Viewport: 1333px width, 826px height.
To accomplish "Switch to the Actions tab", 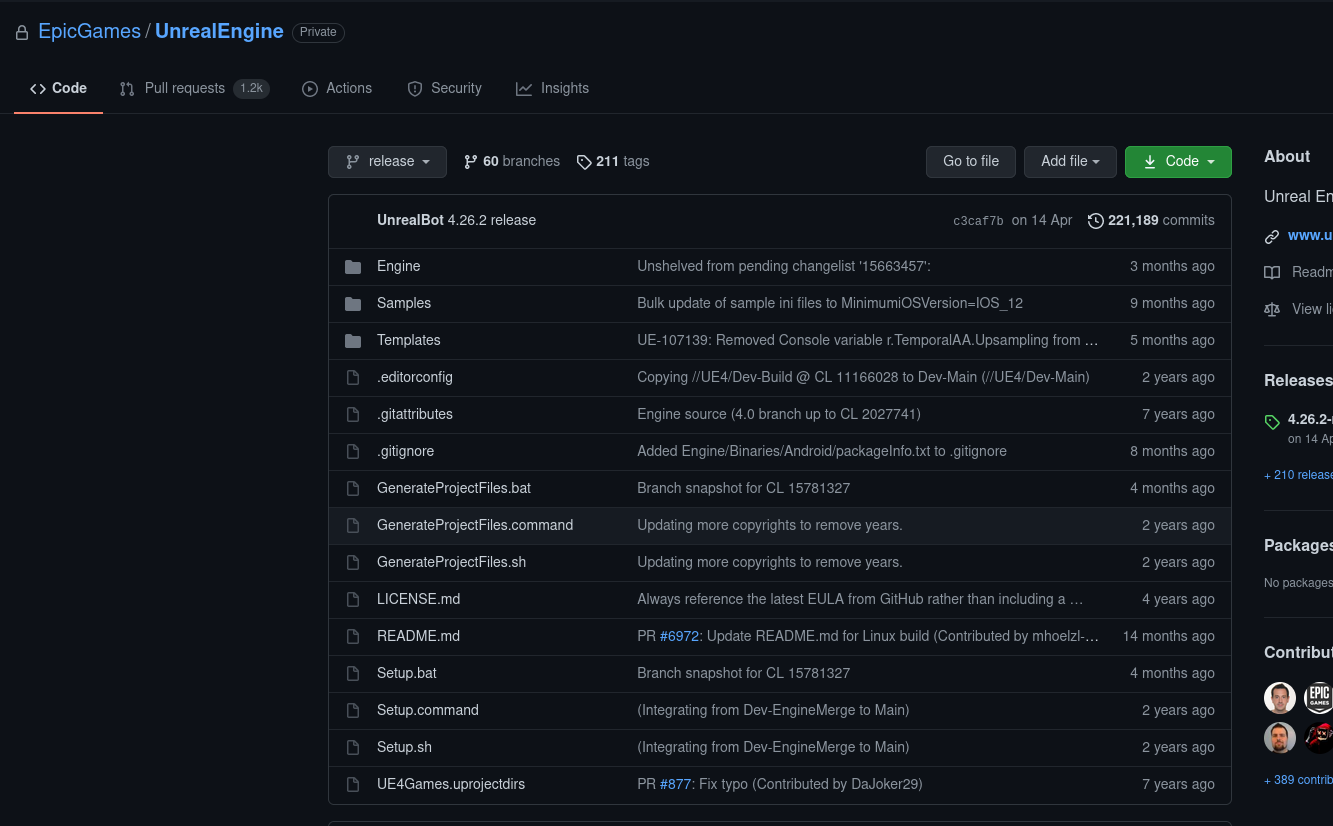I will click(x=337, y=88).
